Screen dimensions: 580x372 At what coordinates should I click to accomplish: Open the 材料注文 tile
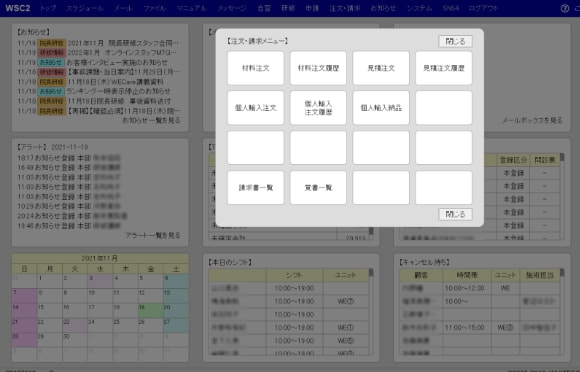pyautogui.click(x=256, y=68)
